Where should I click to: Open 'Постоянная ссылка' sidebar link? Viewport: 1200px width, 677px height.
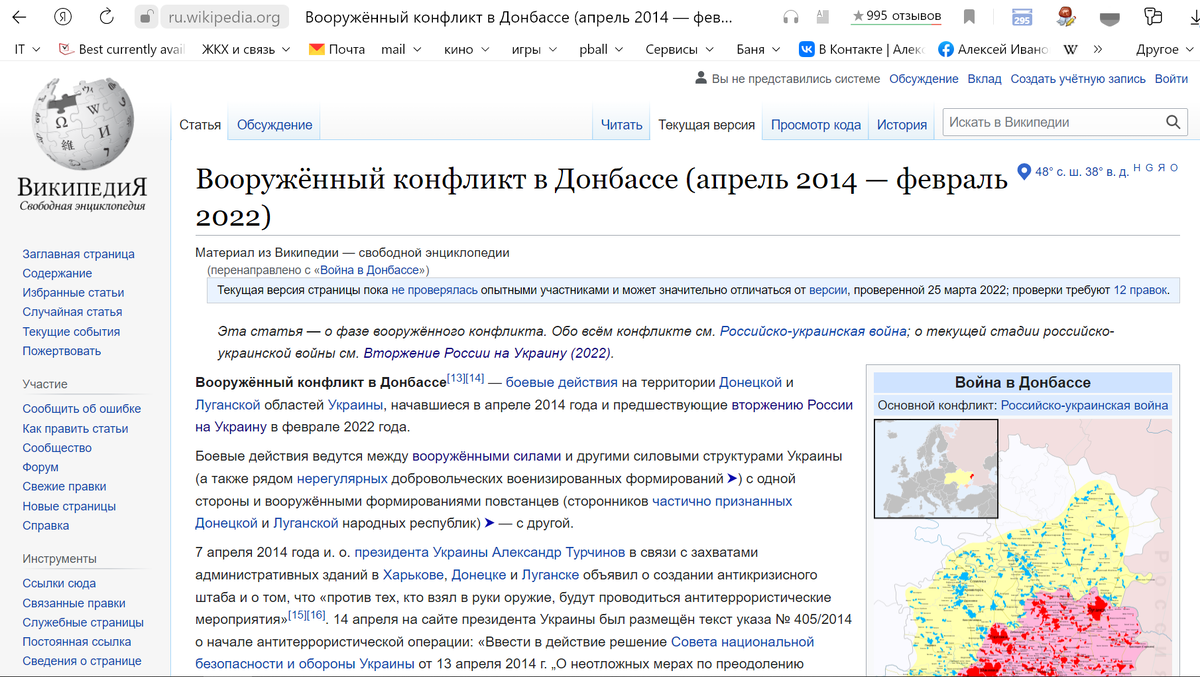(77, 642)
